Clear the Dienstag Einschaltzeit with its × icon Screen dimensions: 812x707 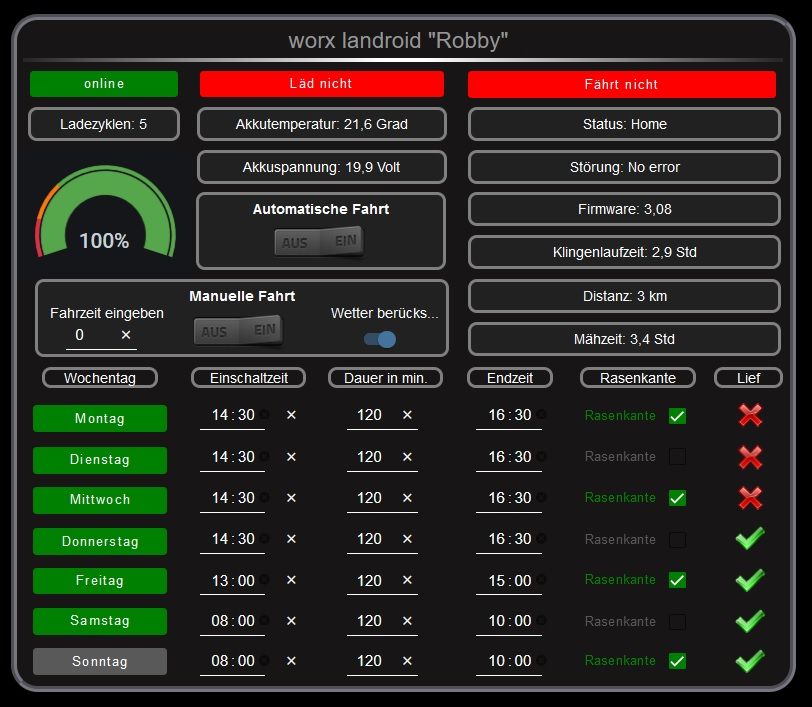coord(291,457)
